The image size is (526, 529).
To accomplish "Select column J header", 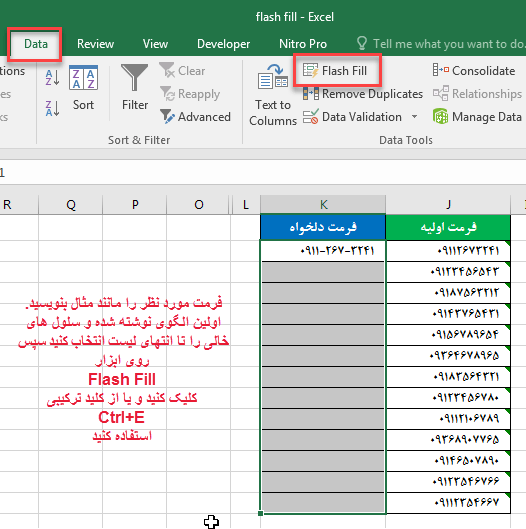I will tap(448, 204).
